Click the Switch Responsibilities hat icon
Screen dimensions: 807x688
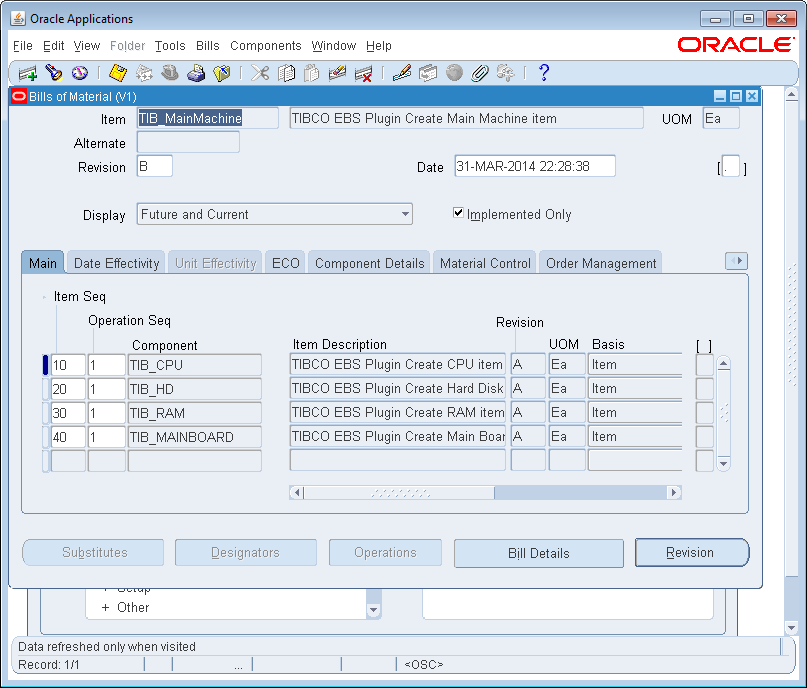[170, 73]
